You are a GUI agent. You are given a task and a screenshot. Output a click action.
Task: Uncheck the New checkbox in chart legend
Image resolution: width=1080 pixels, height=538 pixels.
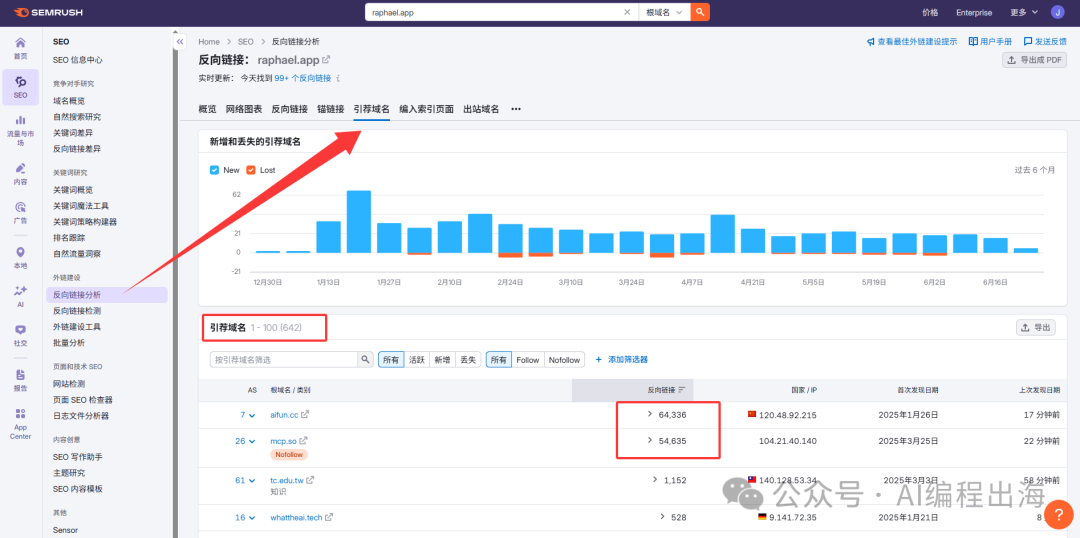[x=215, y=170]
